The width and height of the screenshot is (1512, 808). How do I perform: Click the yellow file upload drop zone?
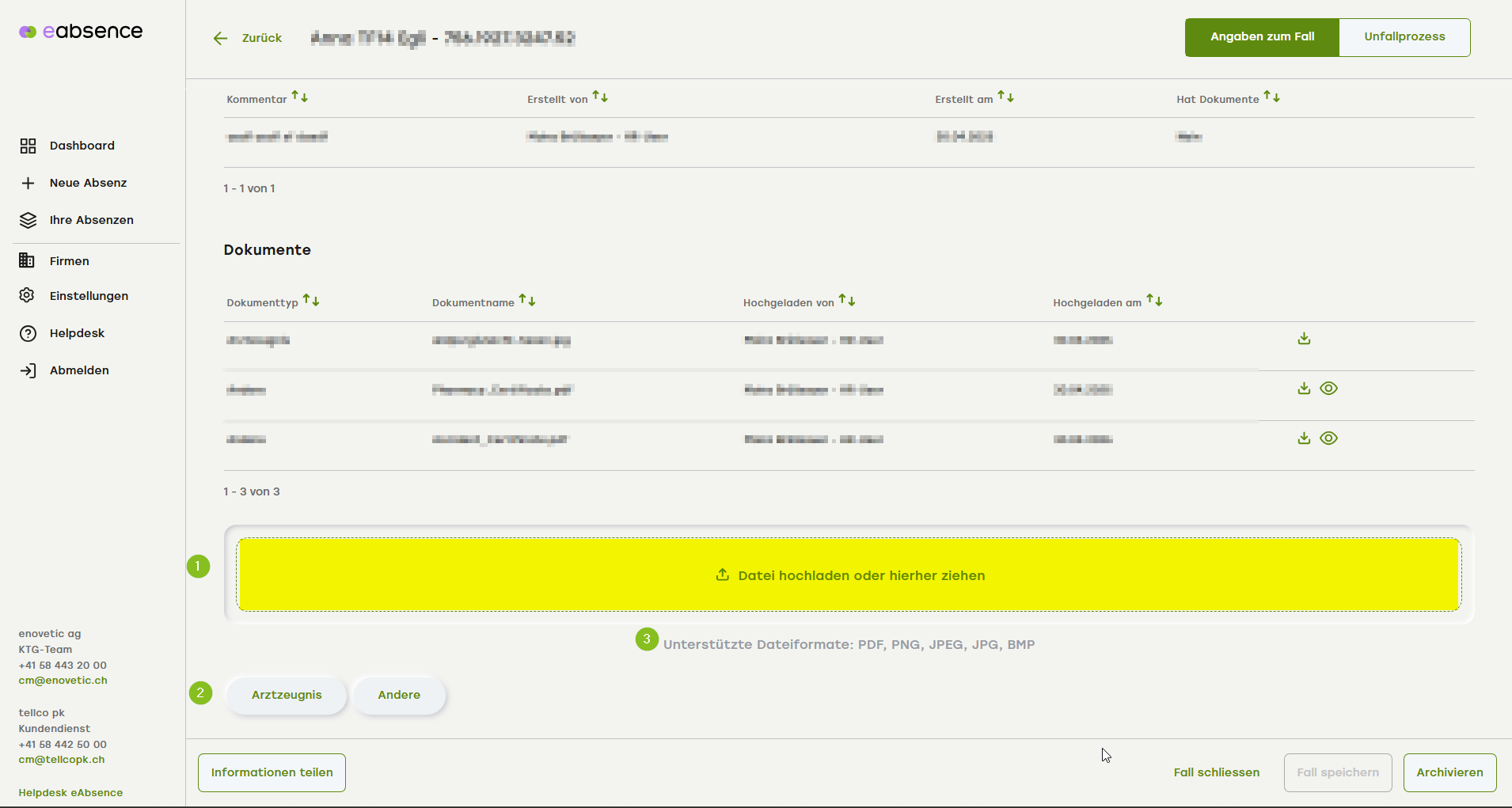pos(849,575)
